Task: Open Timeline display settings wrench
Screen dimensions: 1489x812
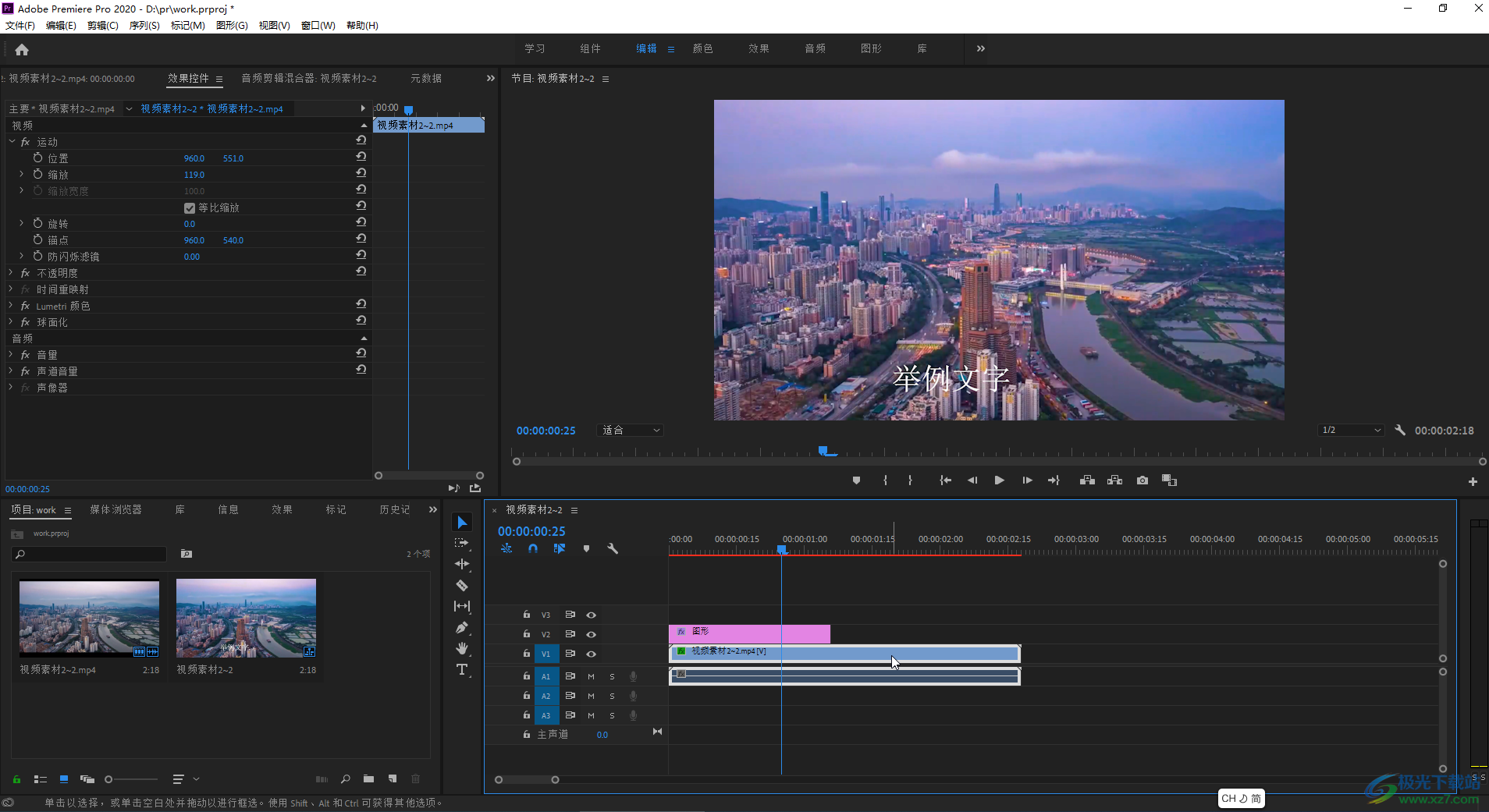Action: pos(613,548)
